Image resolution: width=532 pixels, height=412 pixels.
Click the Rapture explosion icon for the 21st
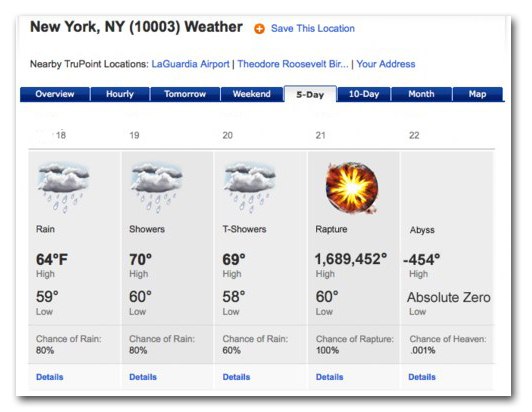(352, 188)
